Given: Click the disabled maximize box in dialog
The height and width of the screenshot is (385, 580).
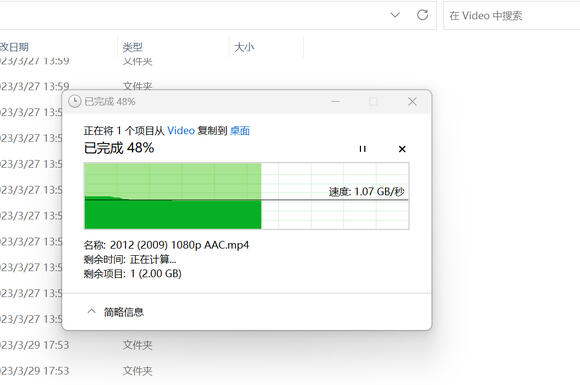Looking at the screenshot, I should 373,101.
